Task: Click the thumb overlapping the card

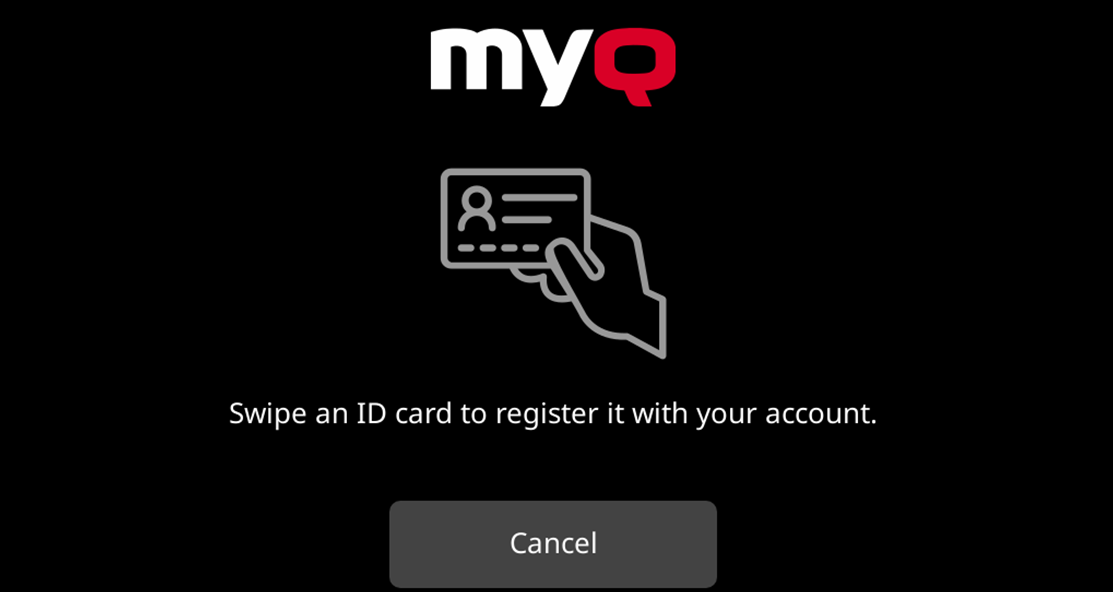Action: (576, 260)
